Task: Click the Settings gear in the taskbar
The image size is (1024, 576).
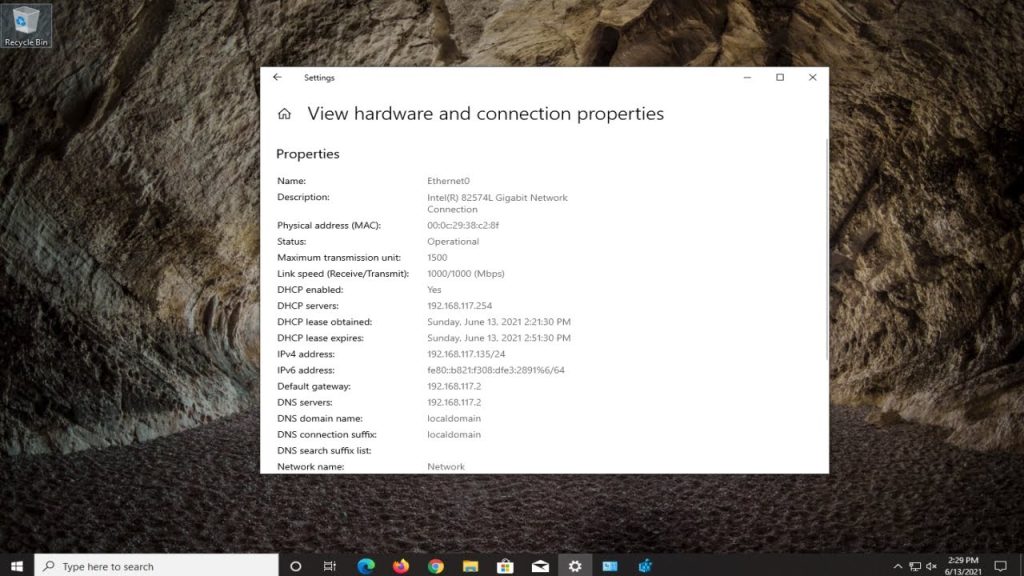Action: (575, 566)
